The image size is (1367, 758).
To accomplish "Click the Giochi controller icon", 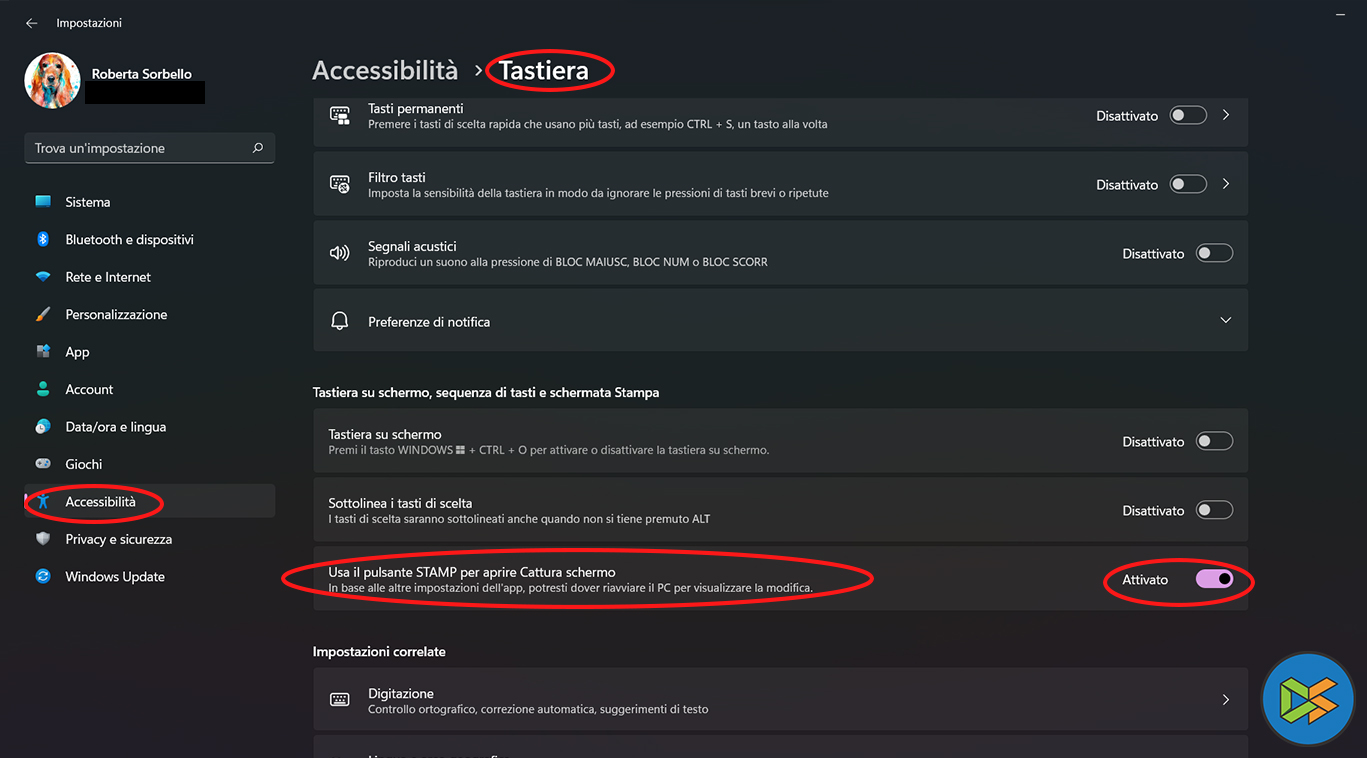I will pyautogui.click(x=43, y=464).
